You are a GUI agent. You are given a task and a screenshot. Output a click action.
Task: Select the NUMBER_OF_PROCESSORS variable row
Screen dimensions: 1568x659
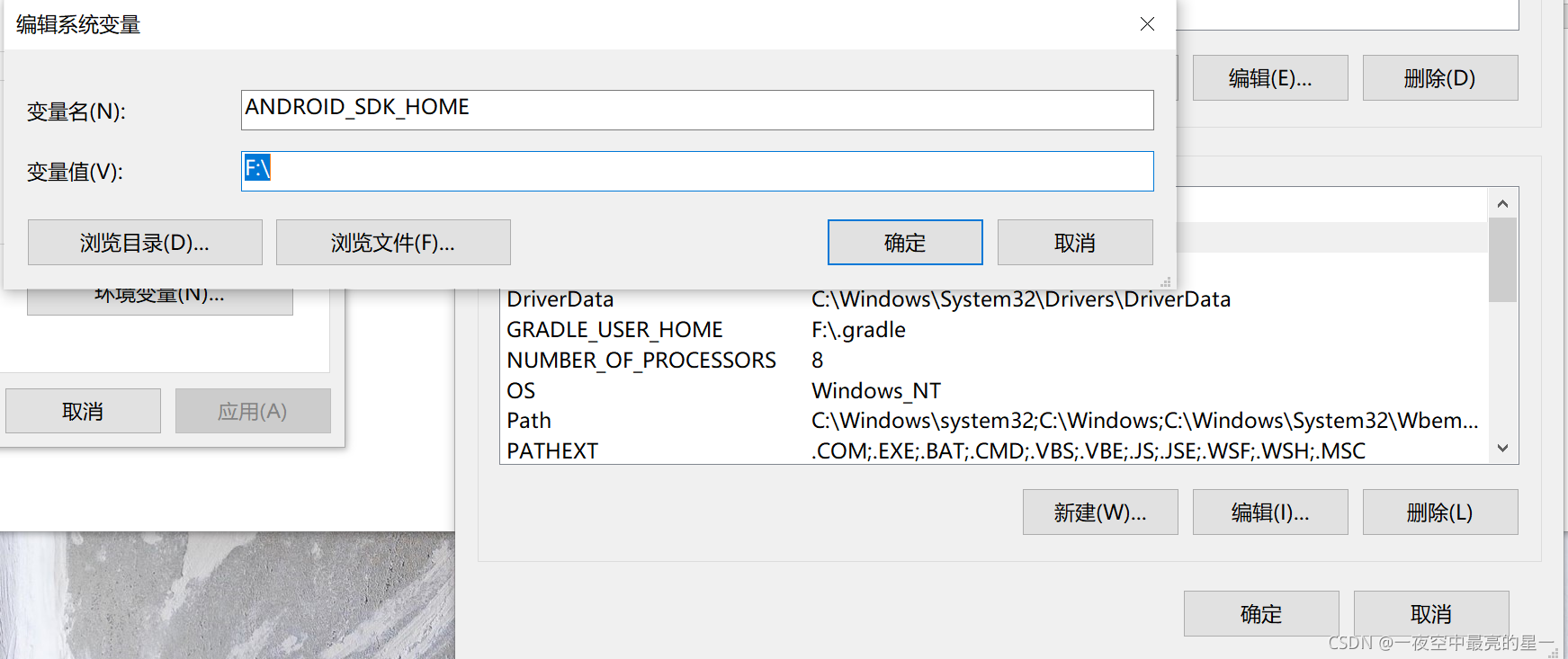(994, 361)
